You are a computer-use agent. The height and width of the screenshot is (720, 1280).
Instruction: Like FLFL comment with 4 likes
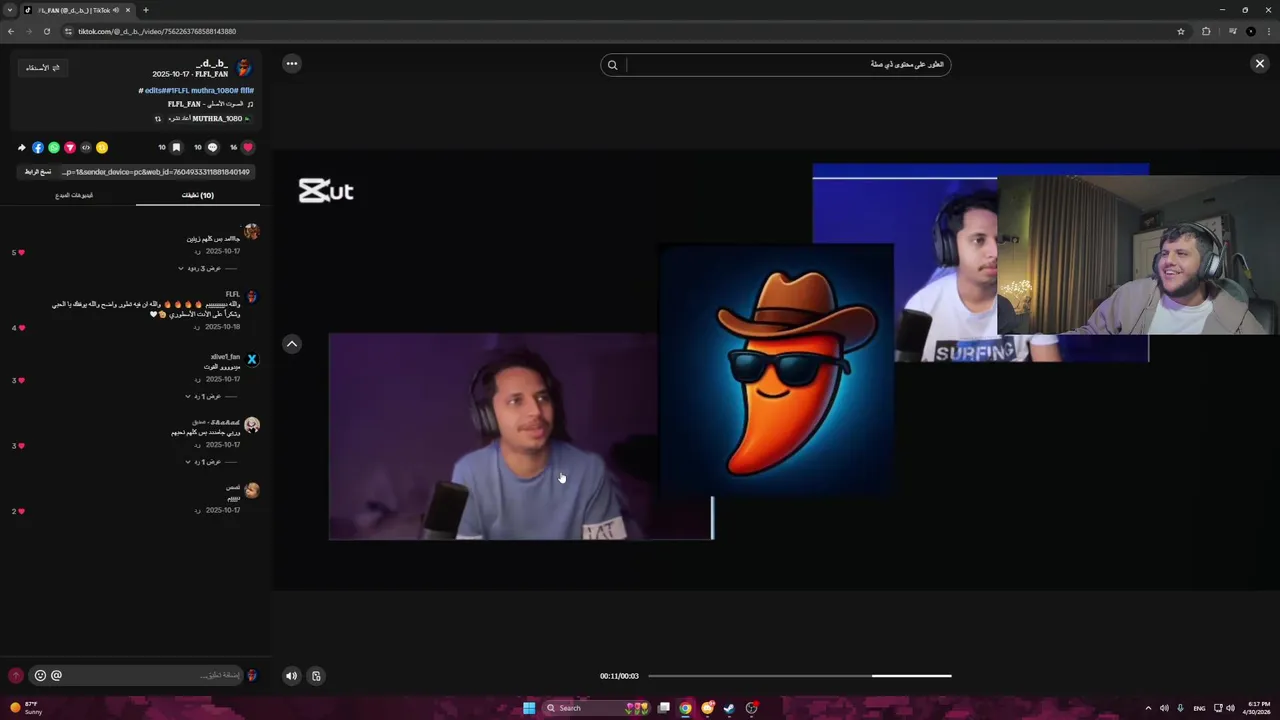tap(21, 328)
